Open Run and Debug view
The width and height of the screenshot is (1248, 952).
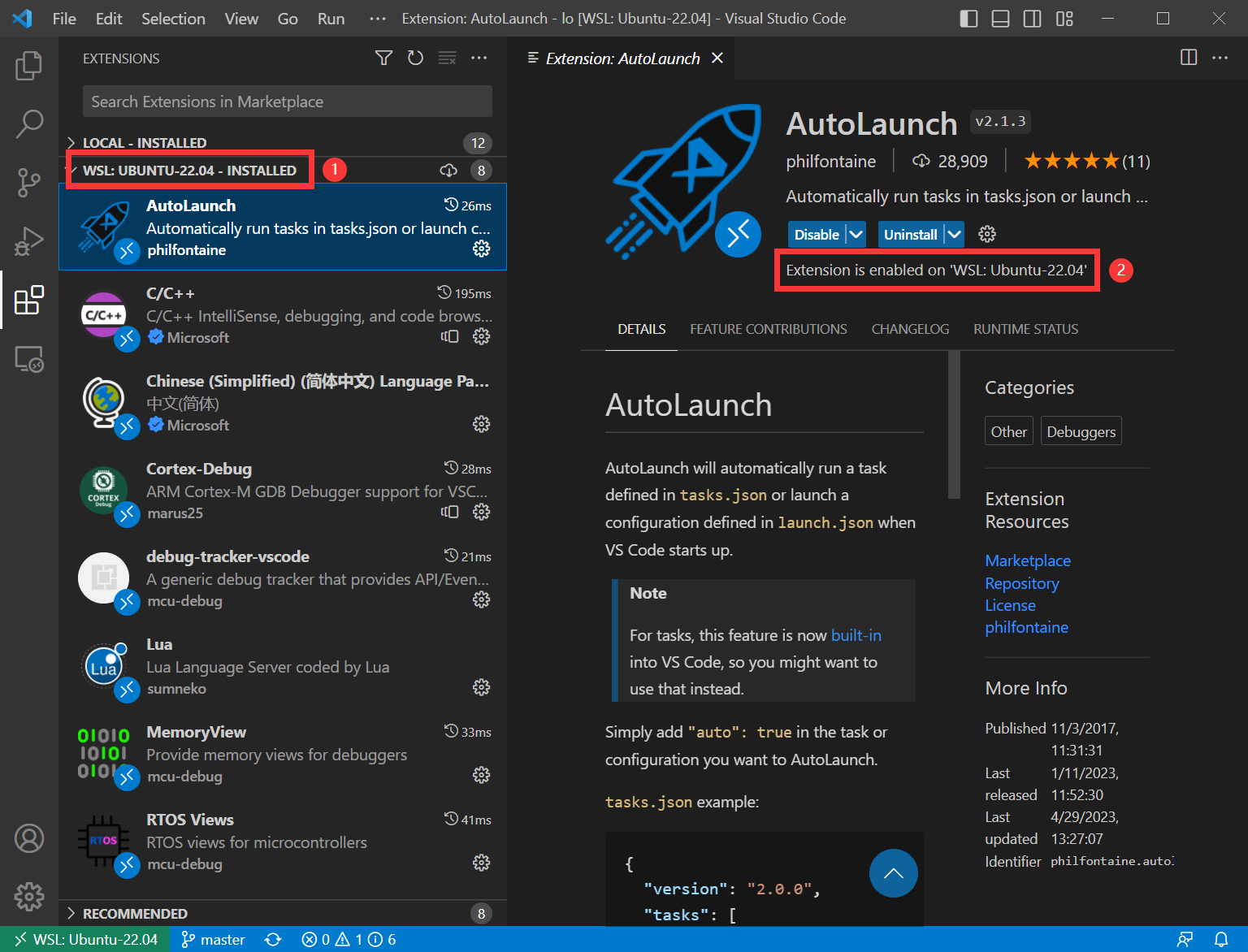click(x=29, y=241)
